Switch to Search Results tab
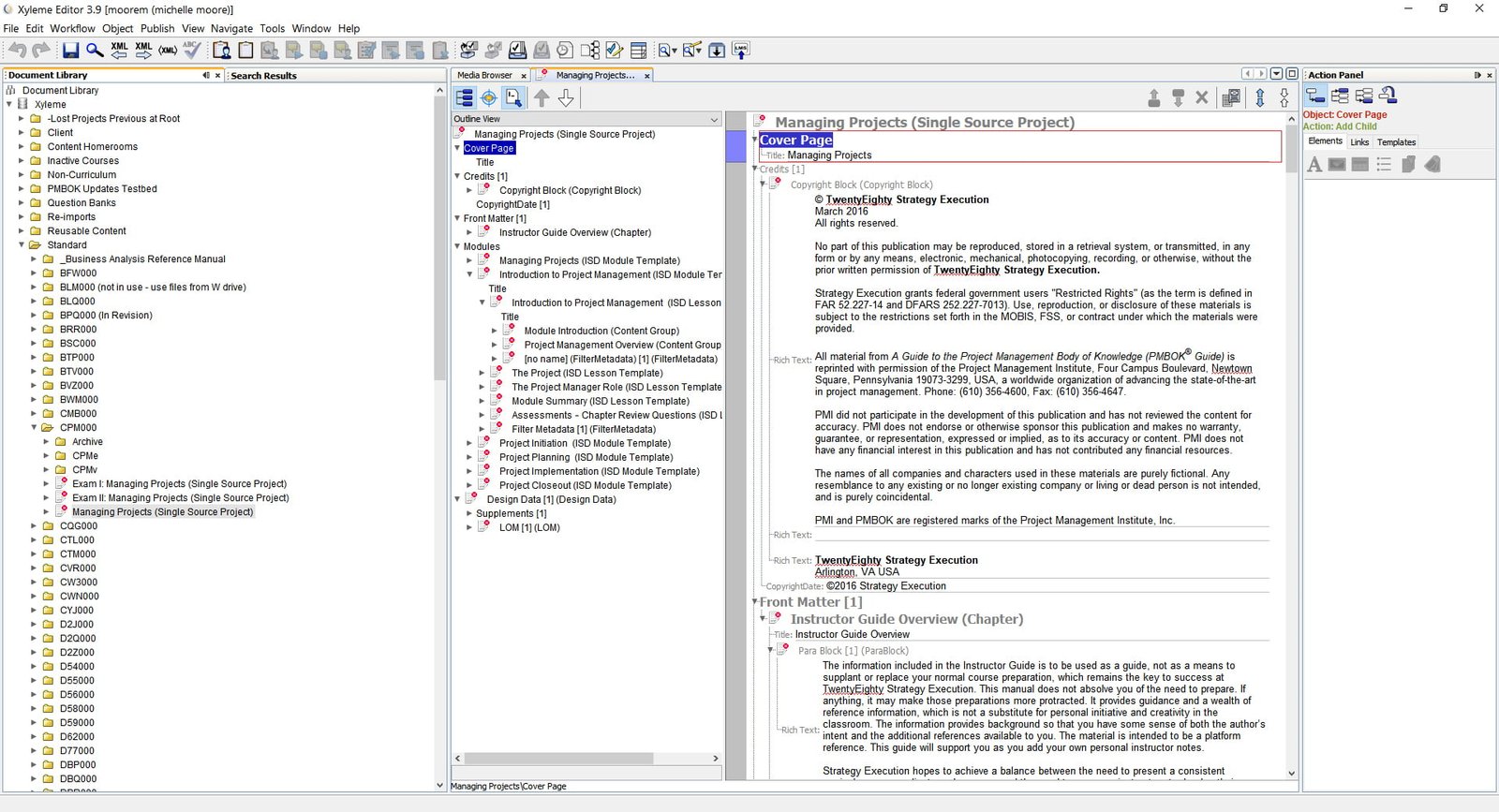1499x812 pixels. [263, 76]
